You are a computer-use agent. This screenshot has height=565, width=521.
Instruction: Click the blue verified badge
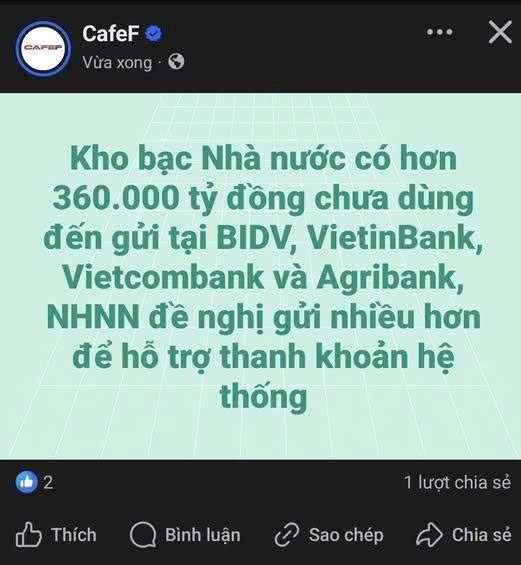point(154,34)
